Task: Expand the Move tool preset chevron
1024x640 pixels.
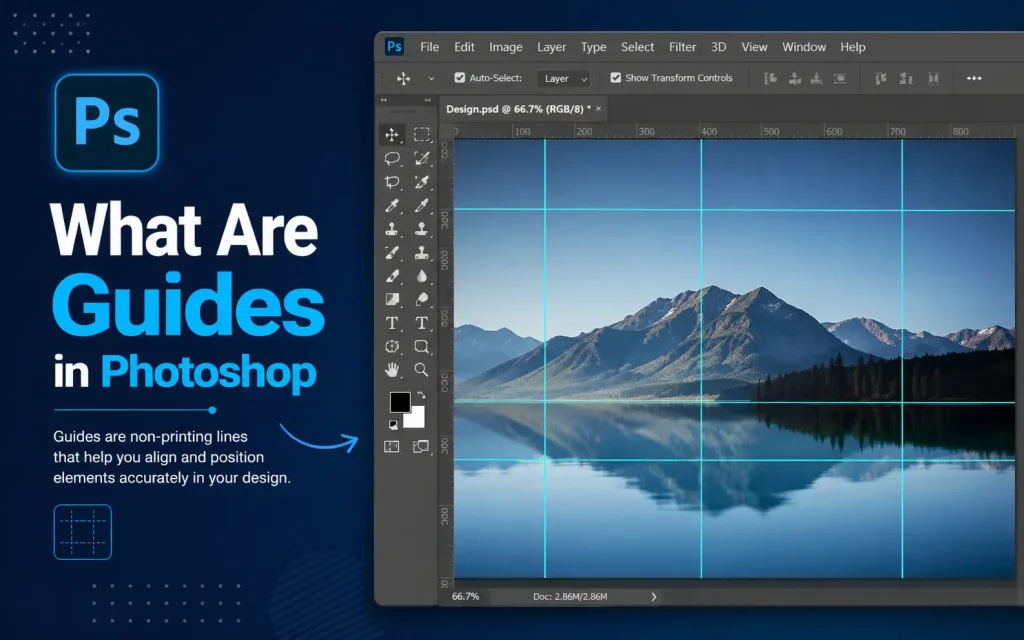Action: click(431, 78)
